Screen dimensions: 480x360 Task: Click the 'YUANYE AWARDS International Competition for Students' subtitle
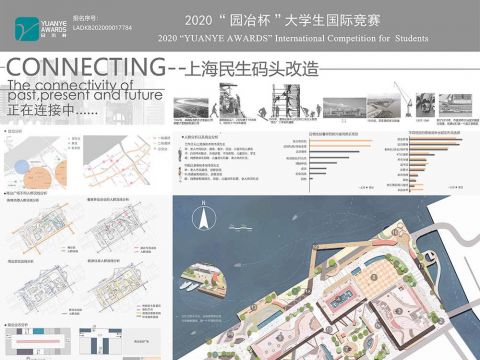pos(293,38)
